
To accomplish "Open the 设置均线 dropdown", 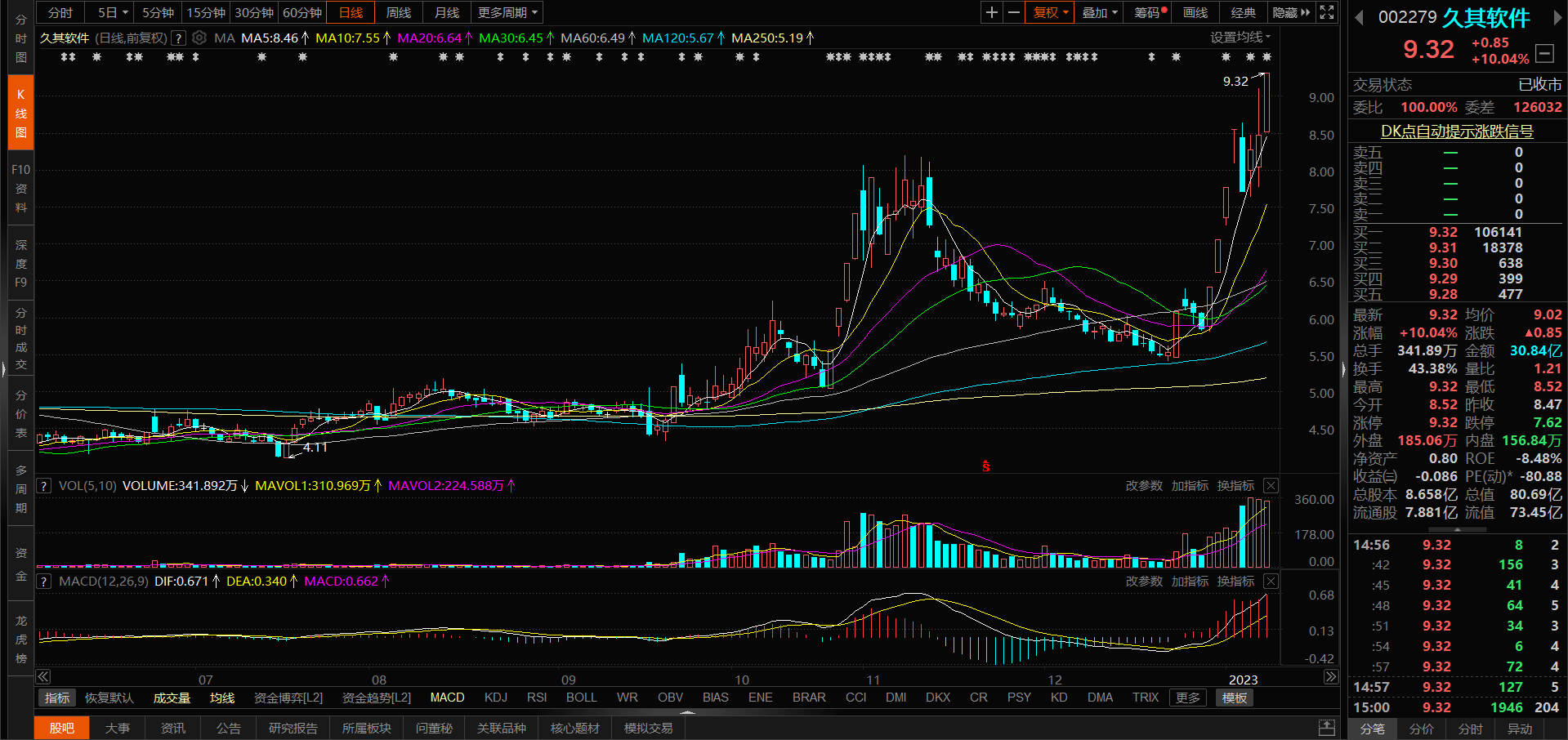I will (x=1240, y=38).
